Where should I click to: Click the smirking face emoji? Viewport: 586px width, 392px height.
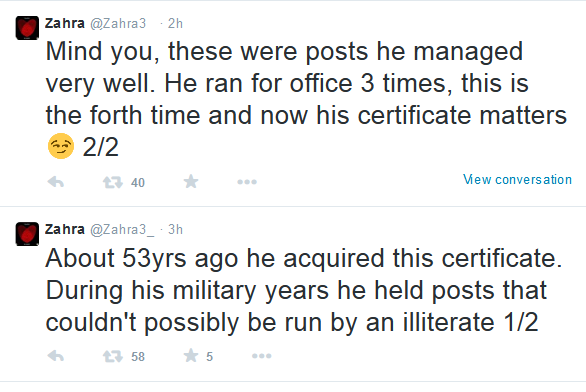click(61, 146)
